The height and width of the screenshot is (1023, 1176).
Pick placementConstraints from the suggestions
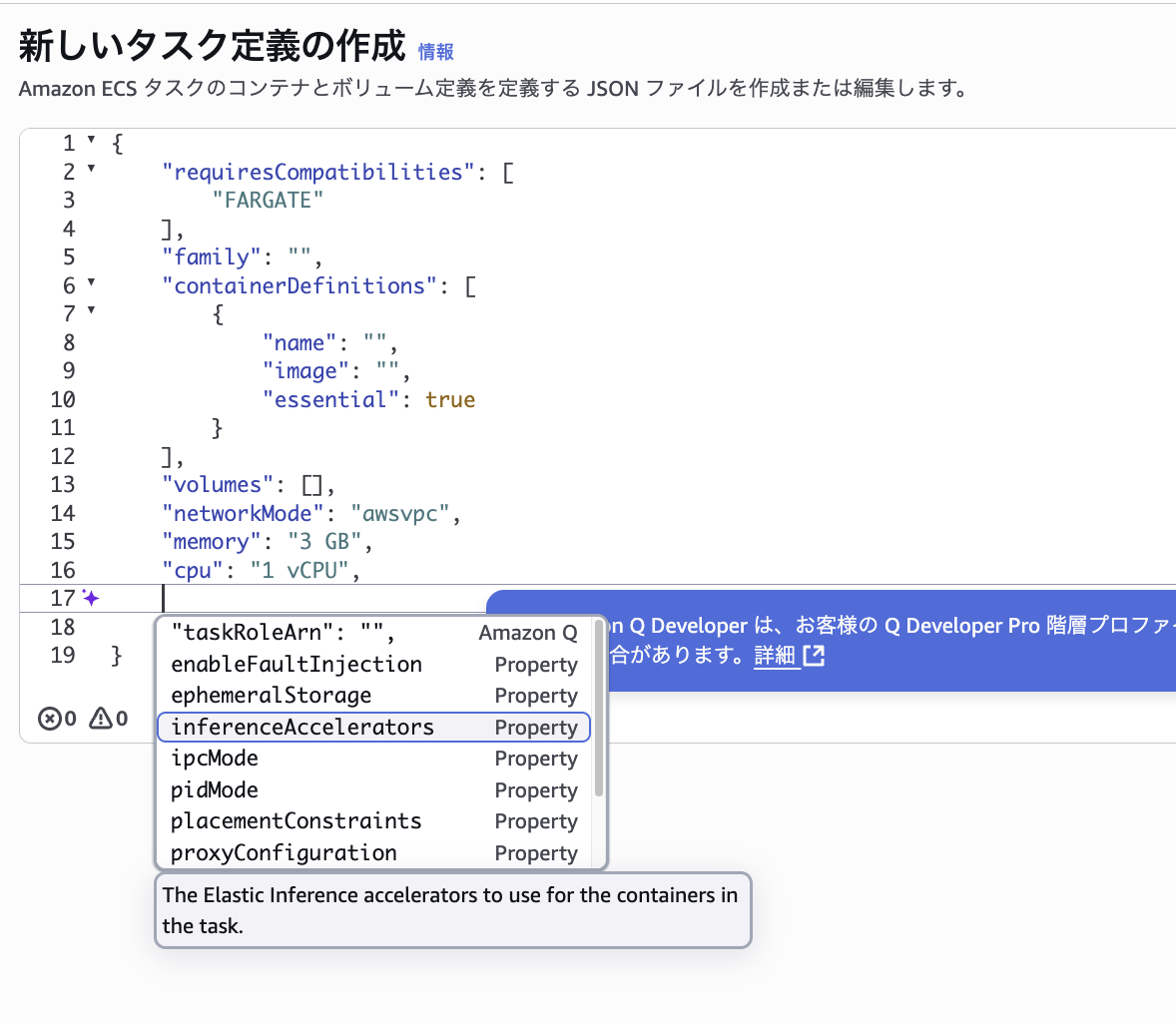click(295, 821)
